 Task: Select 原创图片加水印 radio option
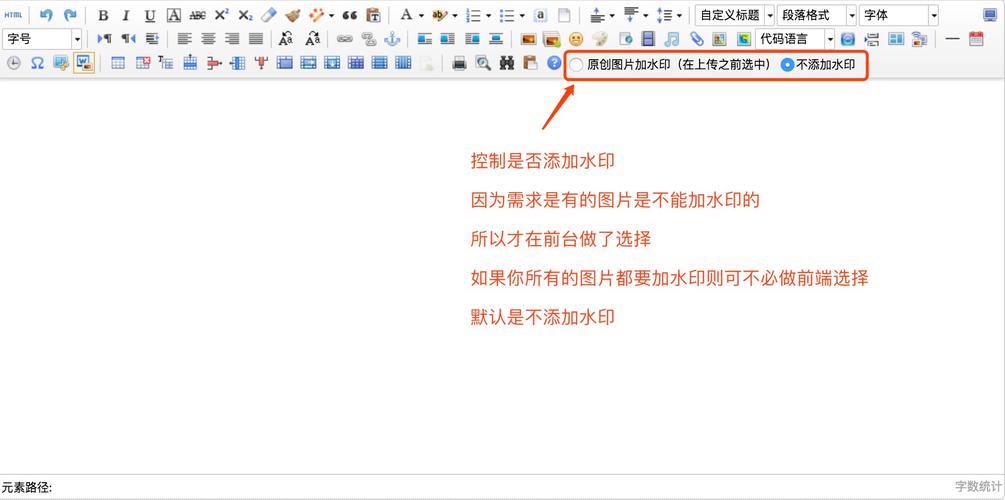coord(577,65)
